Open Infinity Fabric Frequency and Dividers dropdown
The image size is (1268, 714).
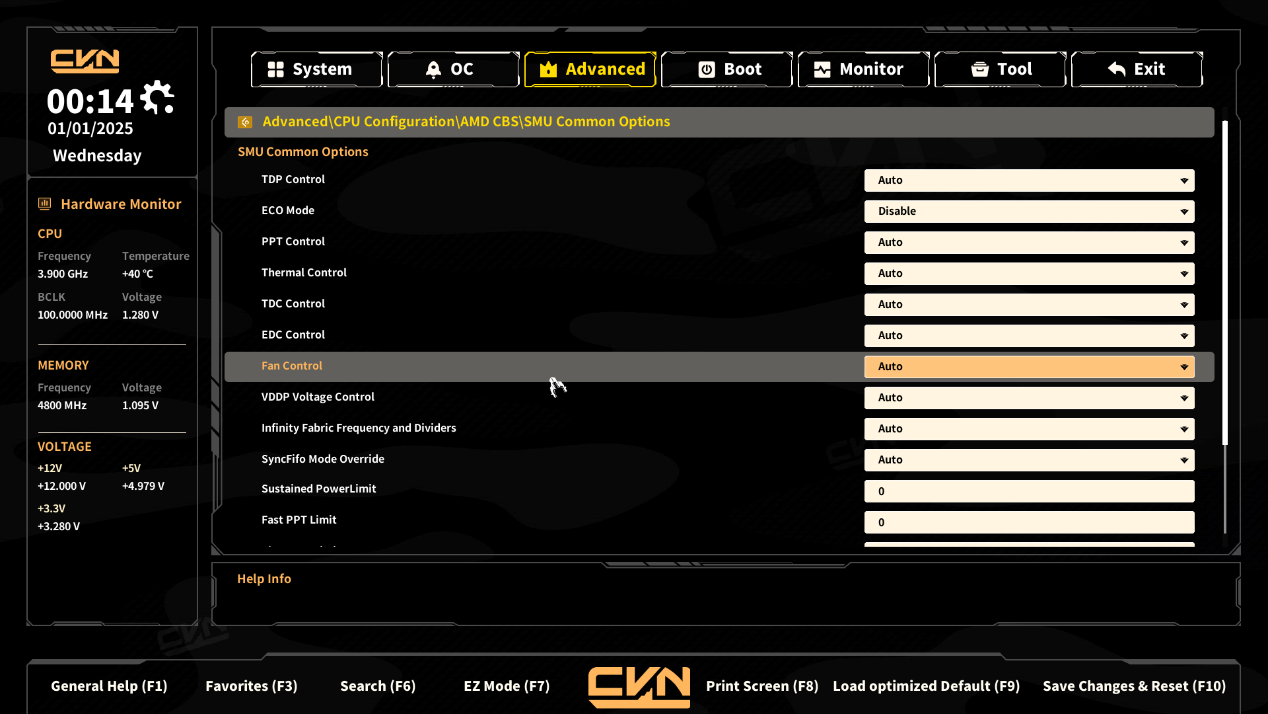coord(1029,429)
